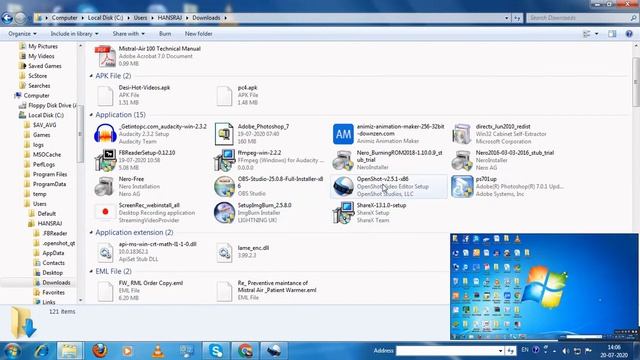Select the Desi-Hot-Videos.apk file icon

point(105,95)
